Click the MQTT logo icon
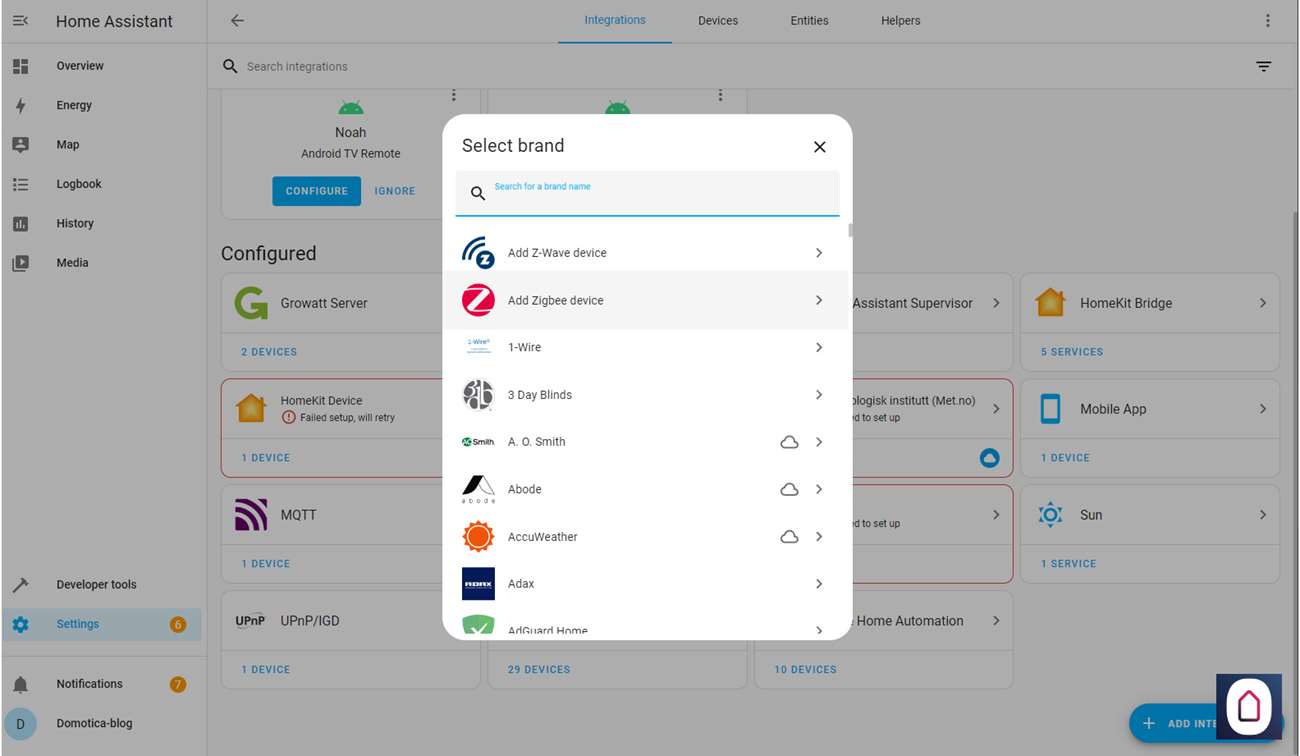The image size is (1300, 756). point(251,515)
